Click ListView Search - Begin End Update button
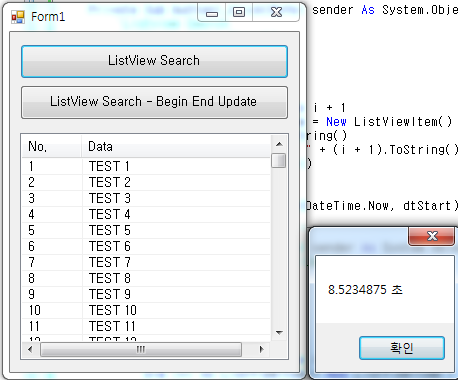The height and width of the screenshot is (380, 458). pos(154,102)
